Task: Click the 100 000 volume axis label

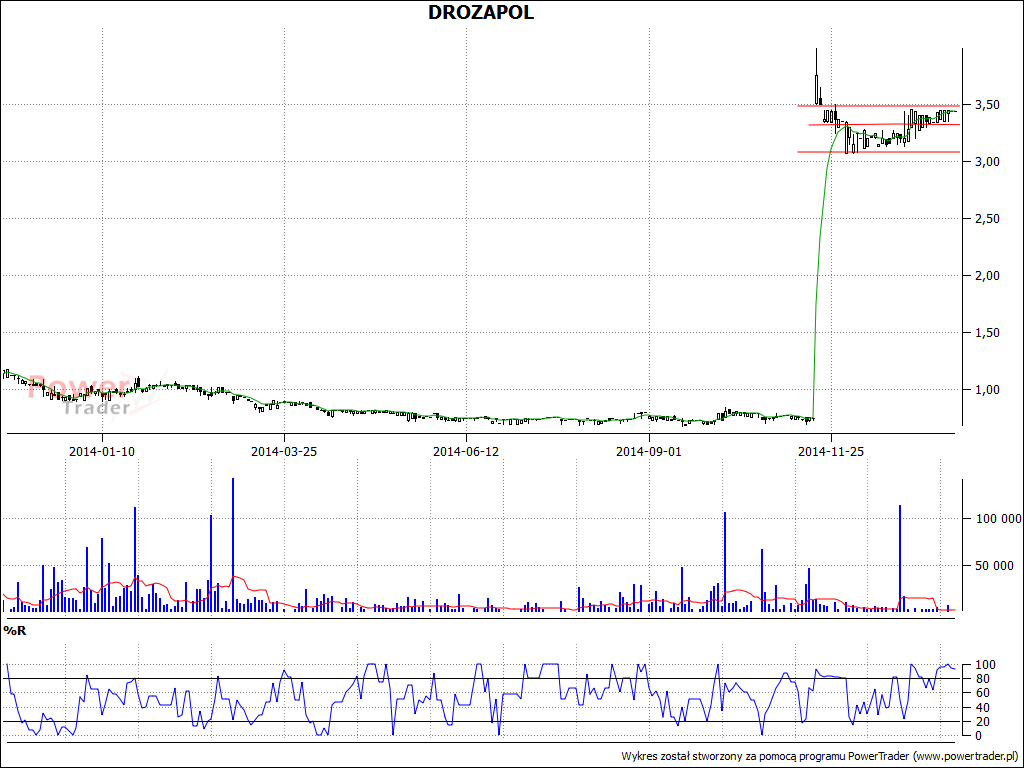Action: coord(999,519)
